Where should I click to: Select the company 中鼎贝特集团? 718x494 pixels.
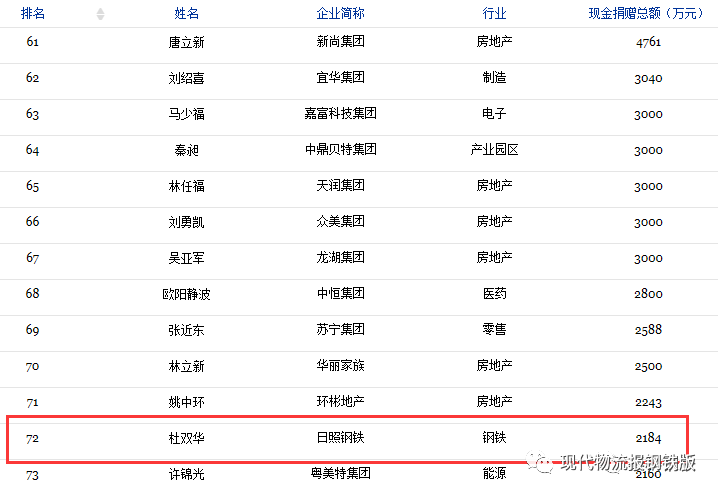pyautogui.click(x=340, y=149)
